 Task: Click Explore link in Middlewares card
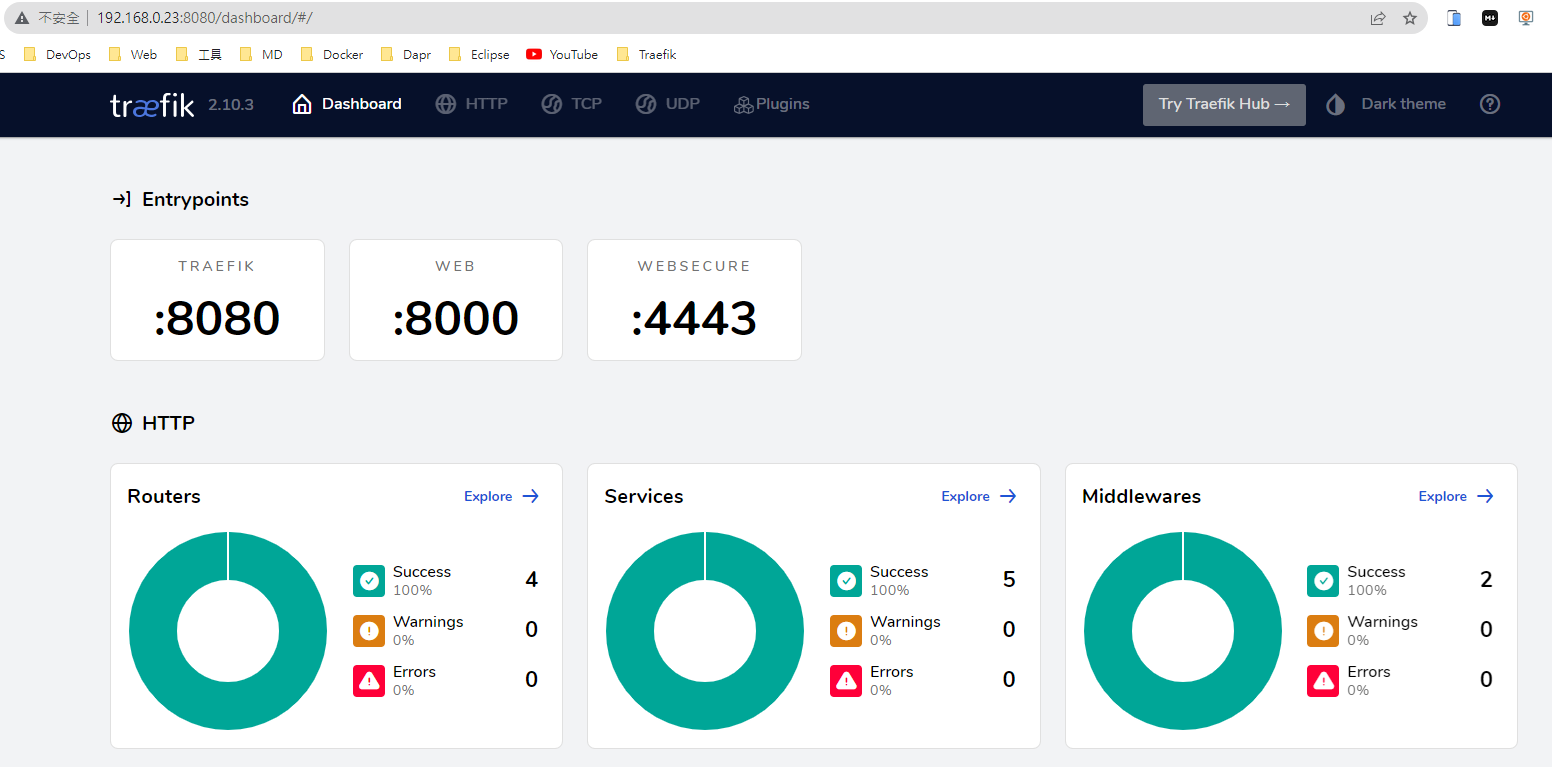1456,496
